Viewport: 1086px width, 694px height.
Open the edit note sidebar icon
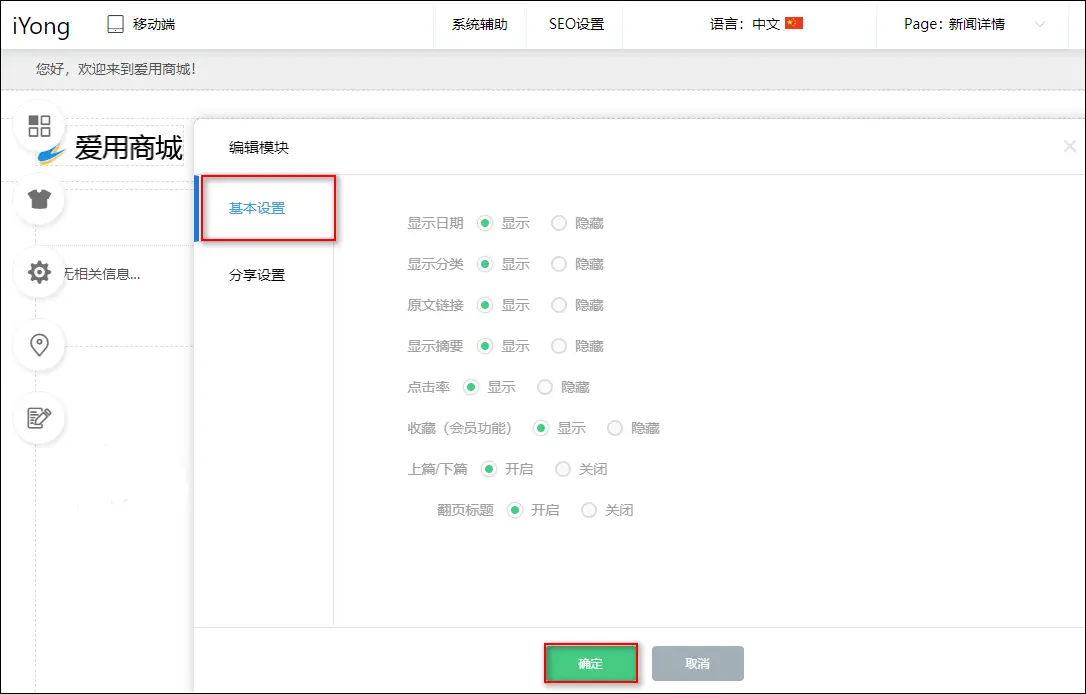[39, 418]
